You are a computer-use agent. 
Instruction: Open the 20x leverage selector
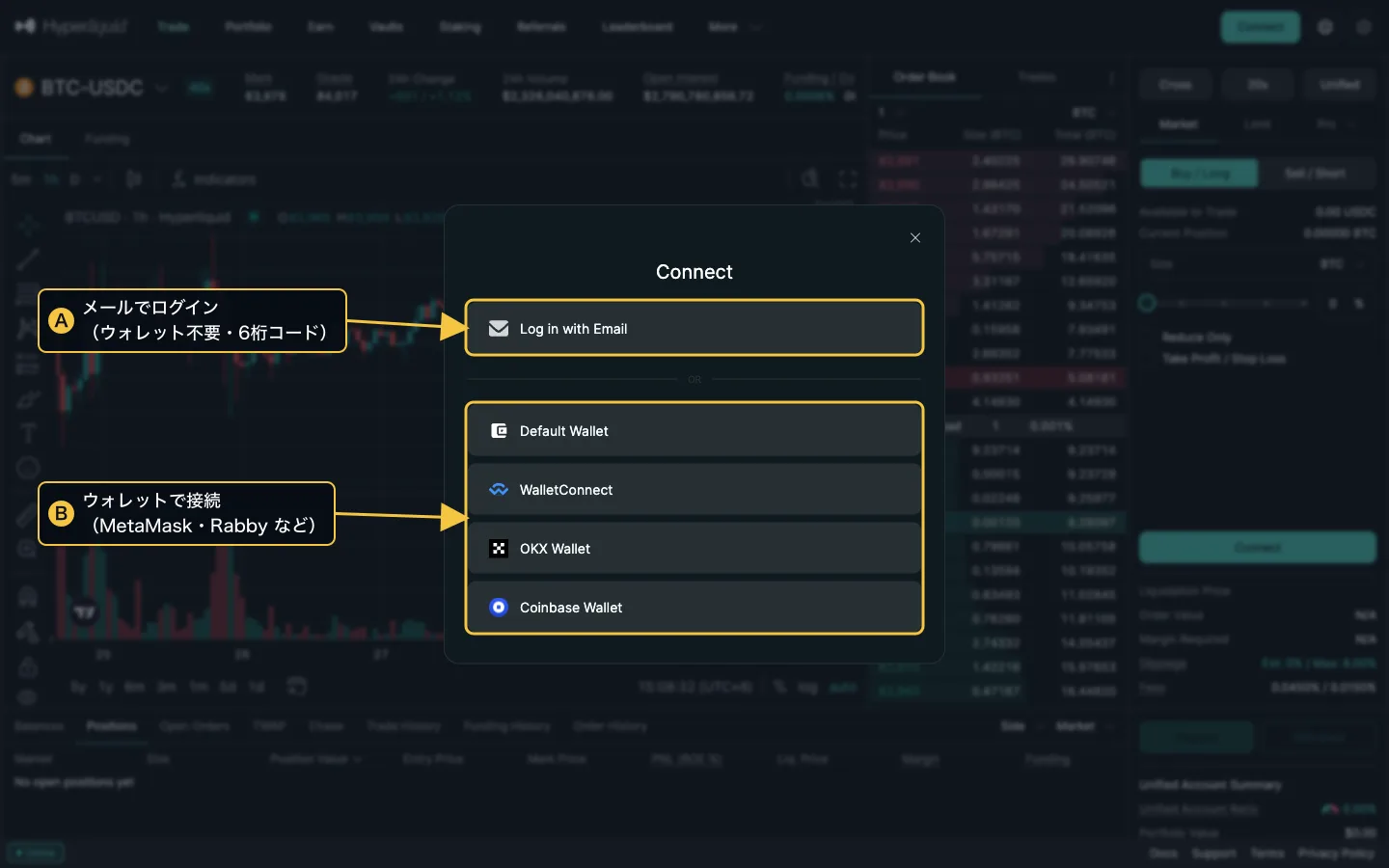pyautogui.click(x=1258, y=85)
